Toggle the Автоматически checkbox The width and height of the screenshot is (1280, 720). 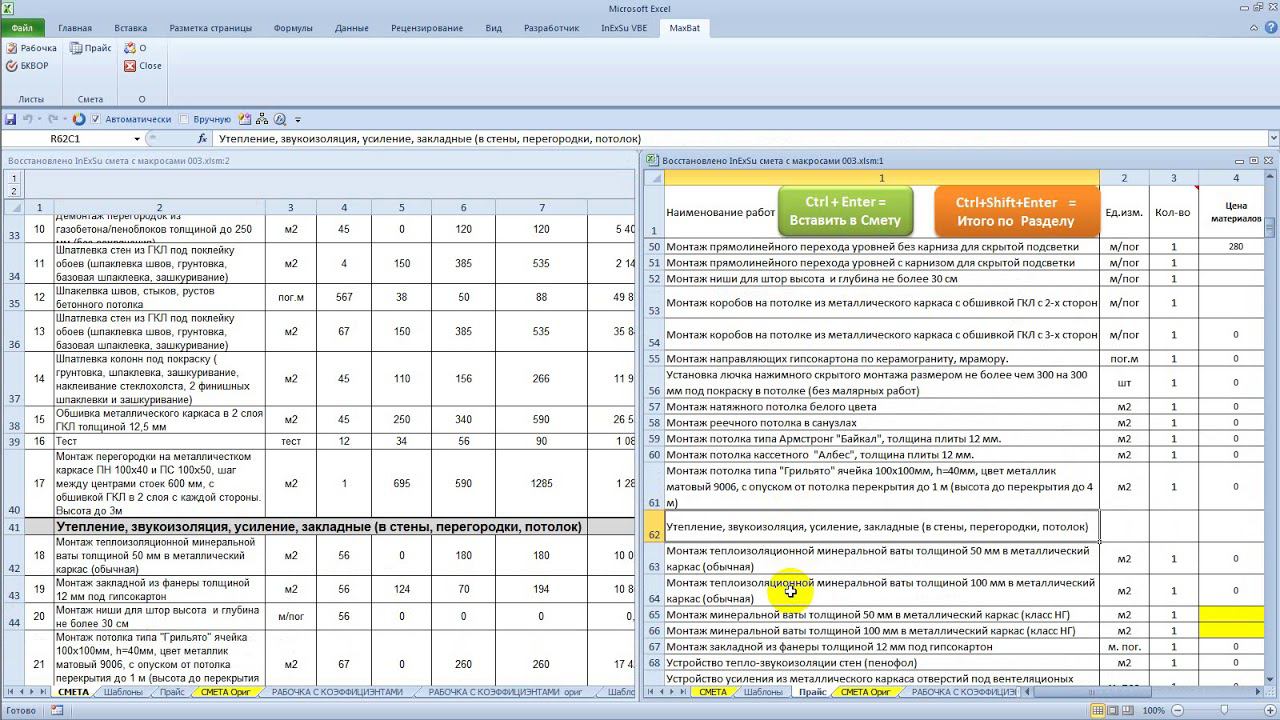[95, 119]
